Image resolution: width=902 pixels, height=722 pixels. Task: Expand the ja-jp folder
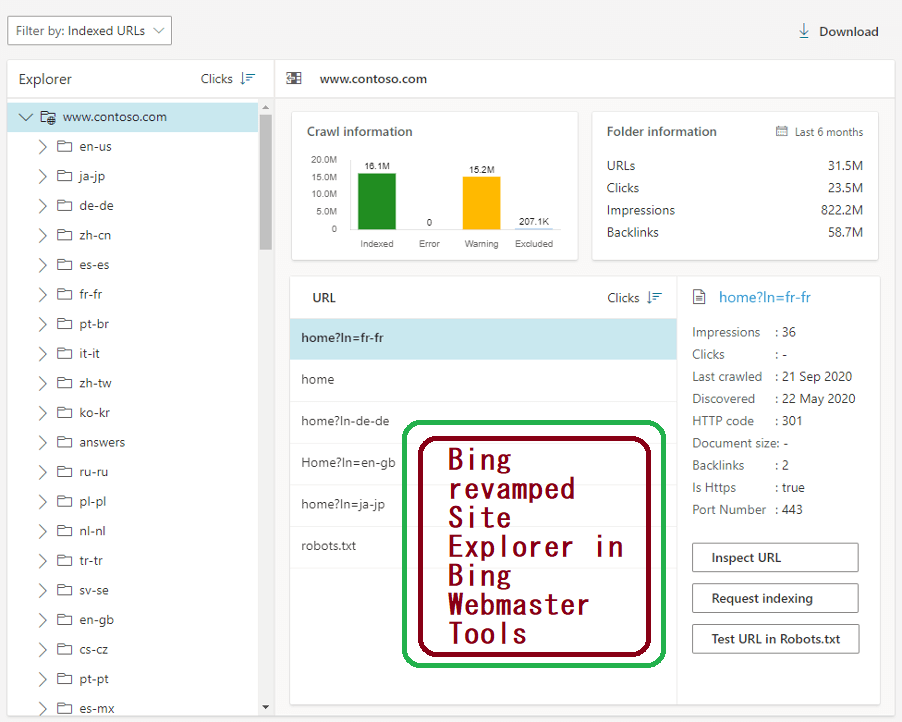(43, 176)
